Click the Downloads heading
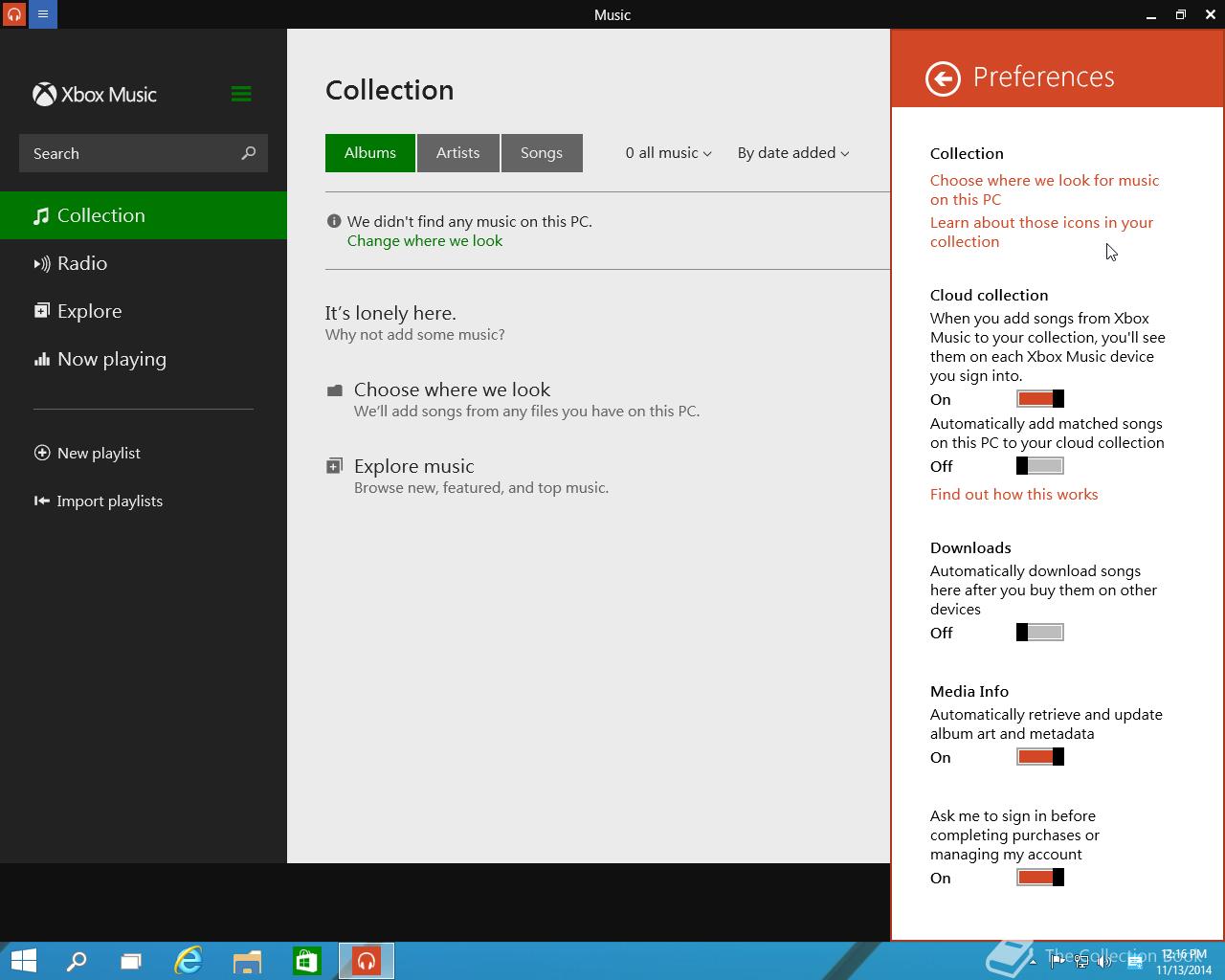1225x980 pixels. [970, 547]
